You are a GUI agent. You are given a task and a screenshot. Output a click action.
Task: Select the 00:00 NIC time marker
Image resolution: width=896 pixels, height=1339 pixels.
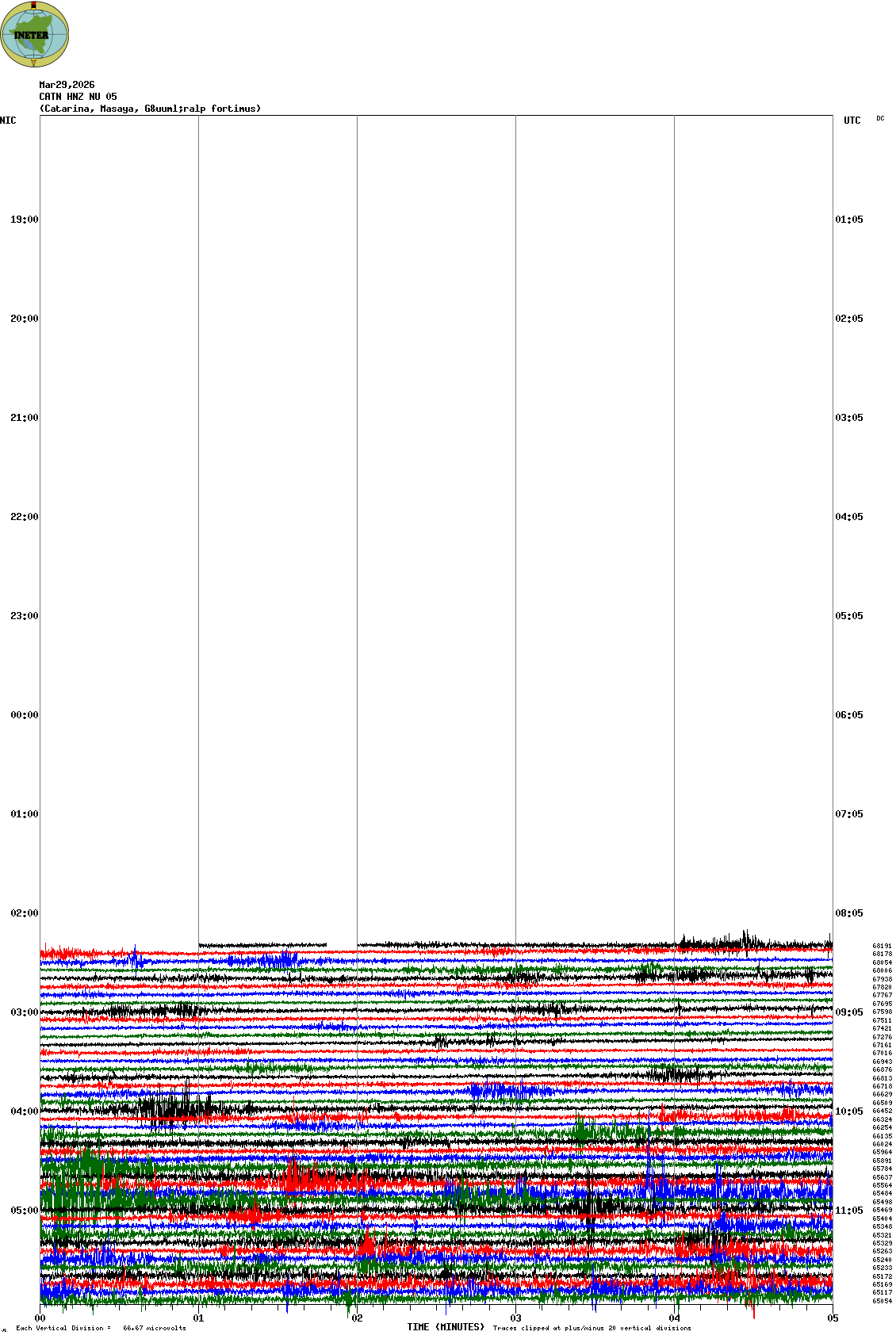coord(24,715)
